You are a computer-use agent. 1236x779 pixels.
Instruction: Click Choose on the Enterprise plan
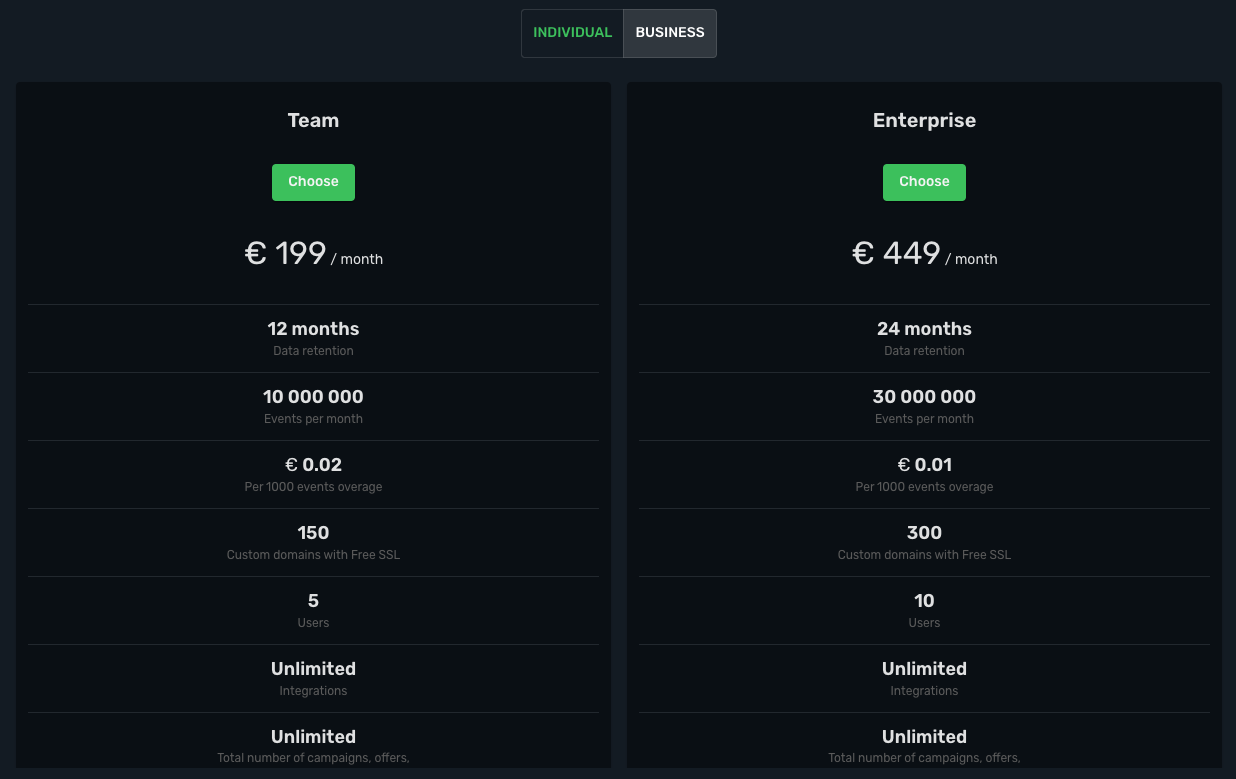point(924,181)
